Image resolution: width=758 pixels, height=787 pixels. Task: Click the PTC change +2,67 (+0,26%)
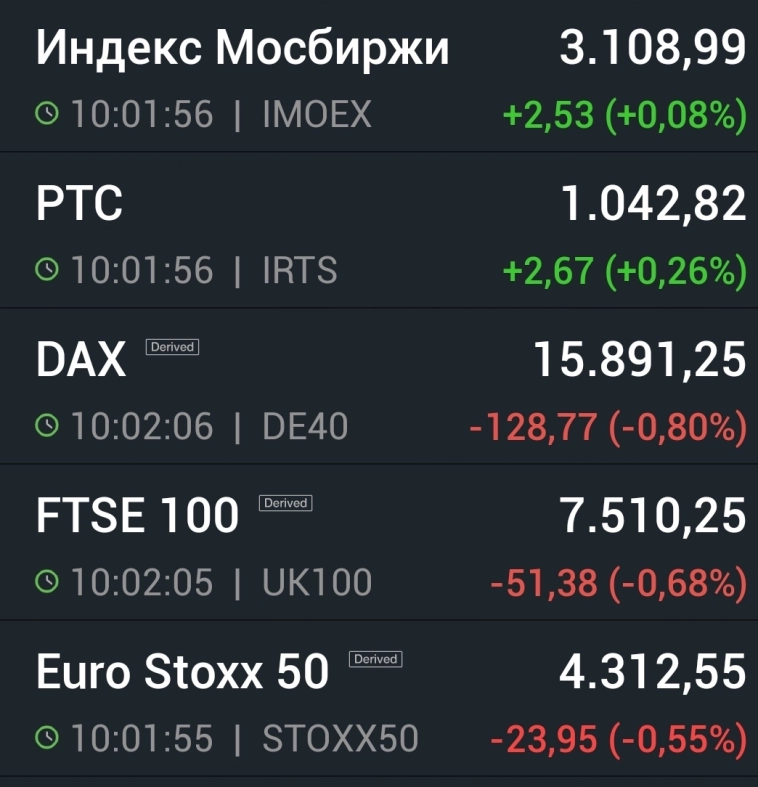pyautogui.click(x=624, y=271)
